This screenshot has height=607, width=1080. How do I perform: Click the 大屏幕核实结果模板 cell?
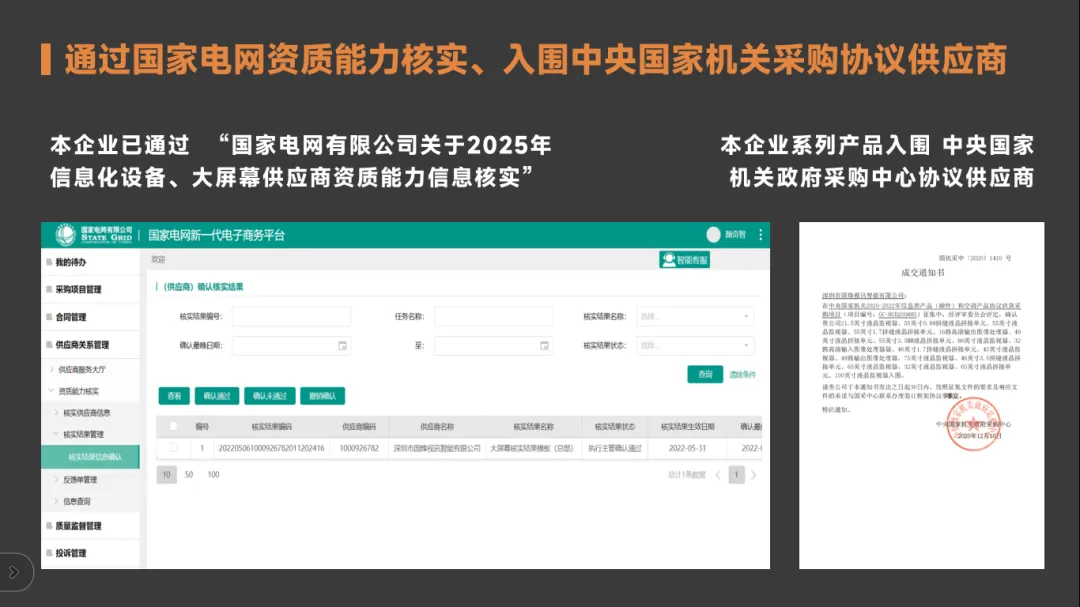[x=532, y=448]
